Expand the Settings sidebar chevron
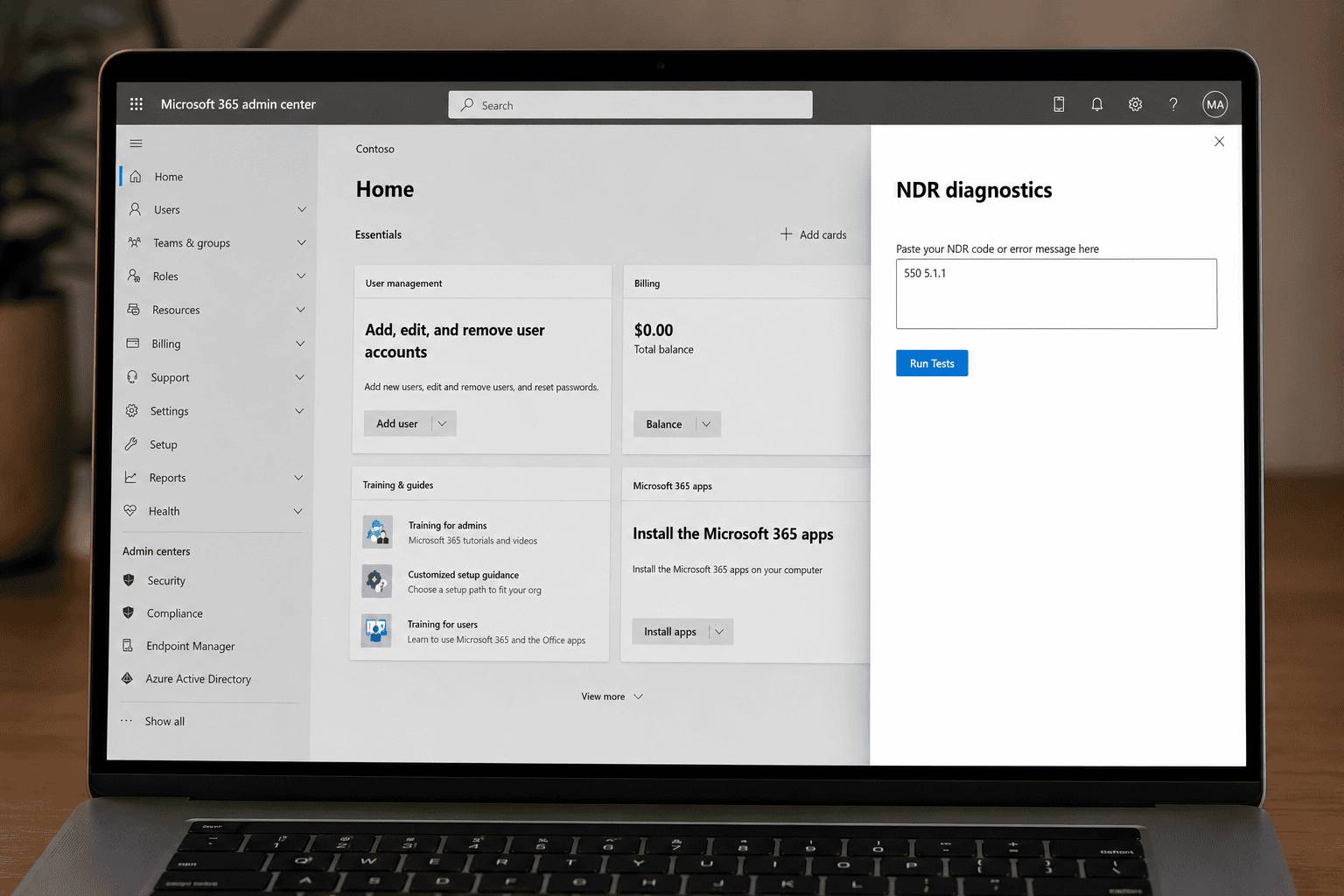This screenshot has height=896, width=1344. pos(299,410)
